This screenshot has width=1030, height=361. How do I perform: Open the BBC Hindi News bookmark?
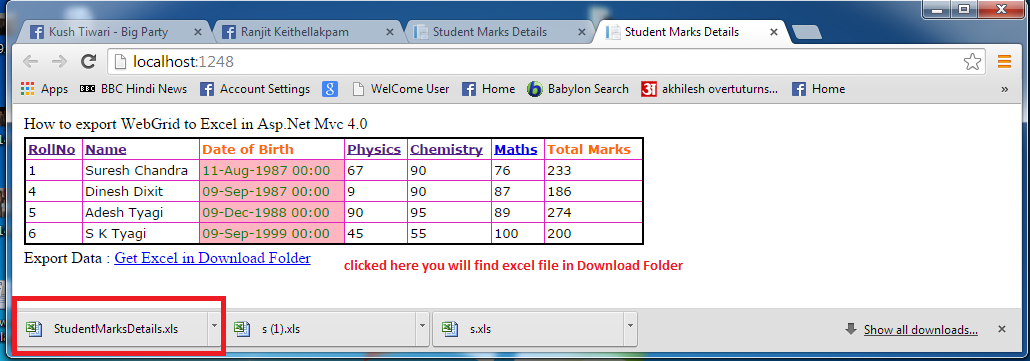(x=133, y=89)
